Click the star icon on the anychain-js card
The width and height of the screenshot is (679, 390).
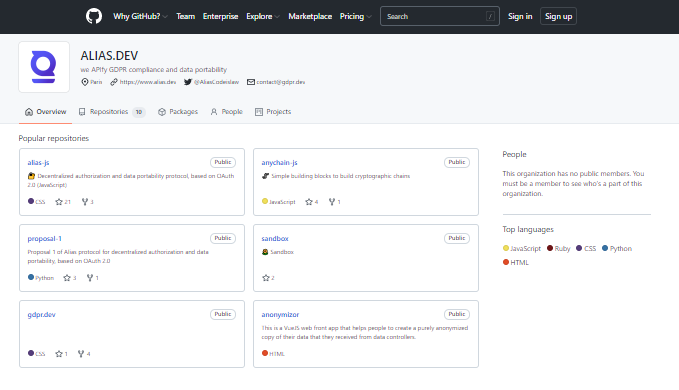coord(309,202)
